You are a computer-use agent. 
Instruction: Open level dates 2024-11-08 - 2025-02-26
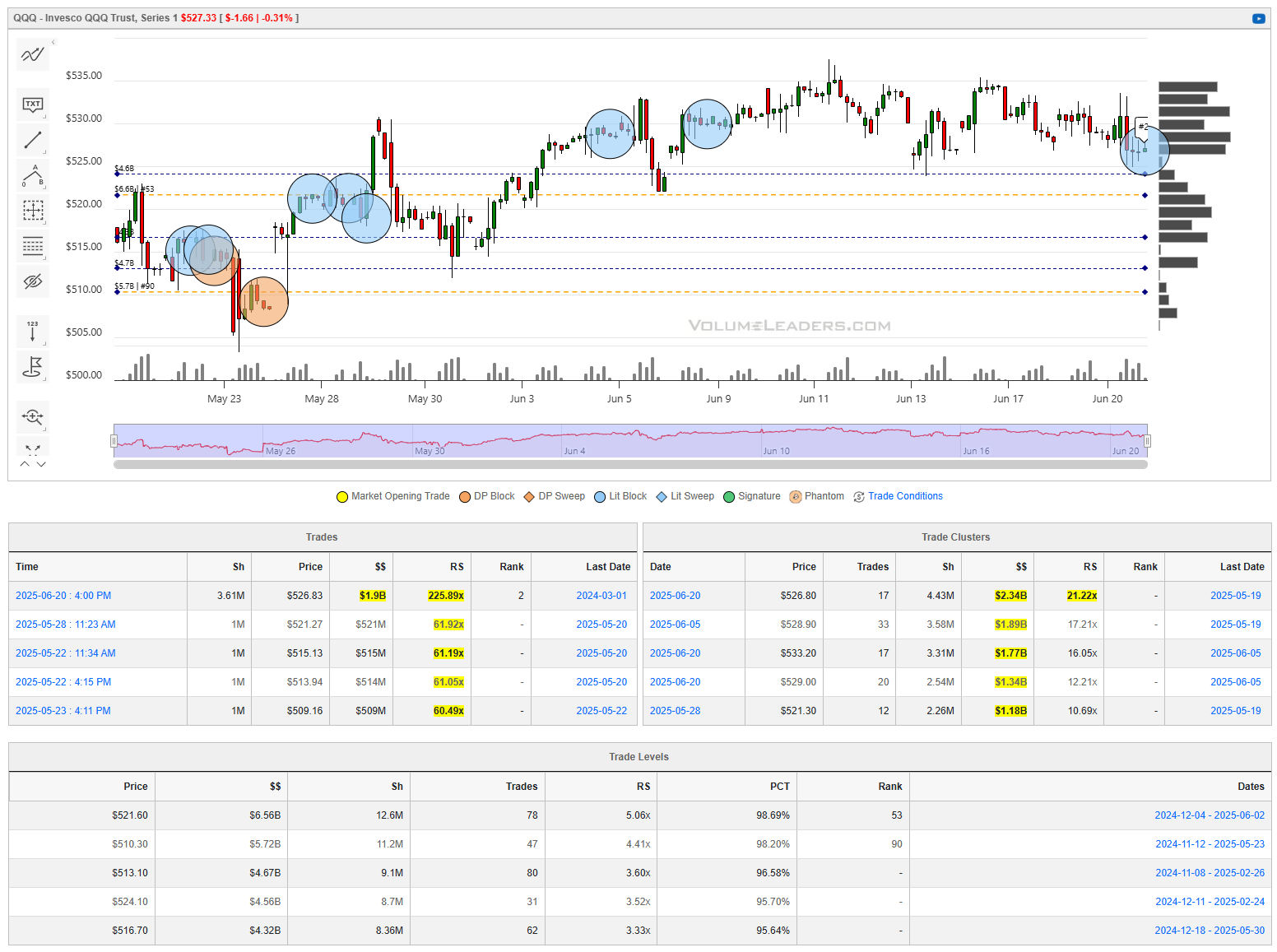[1210, 873]
